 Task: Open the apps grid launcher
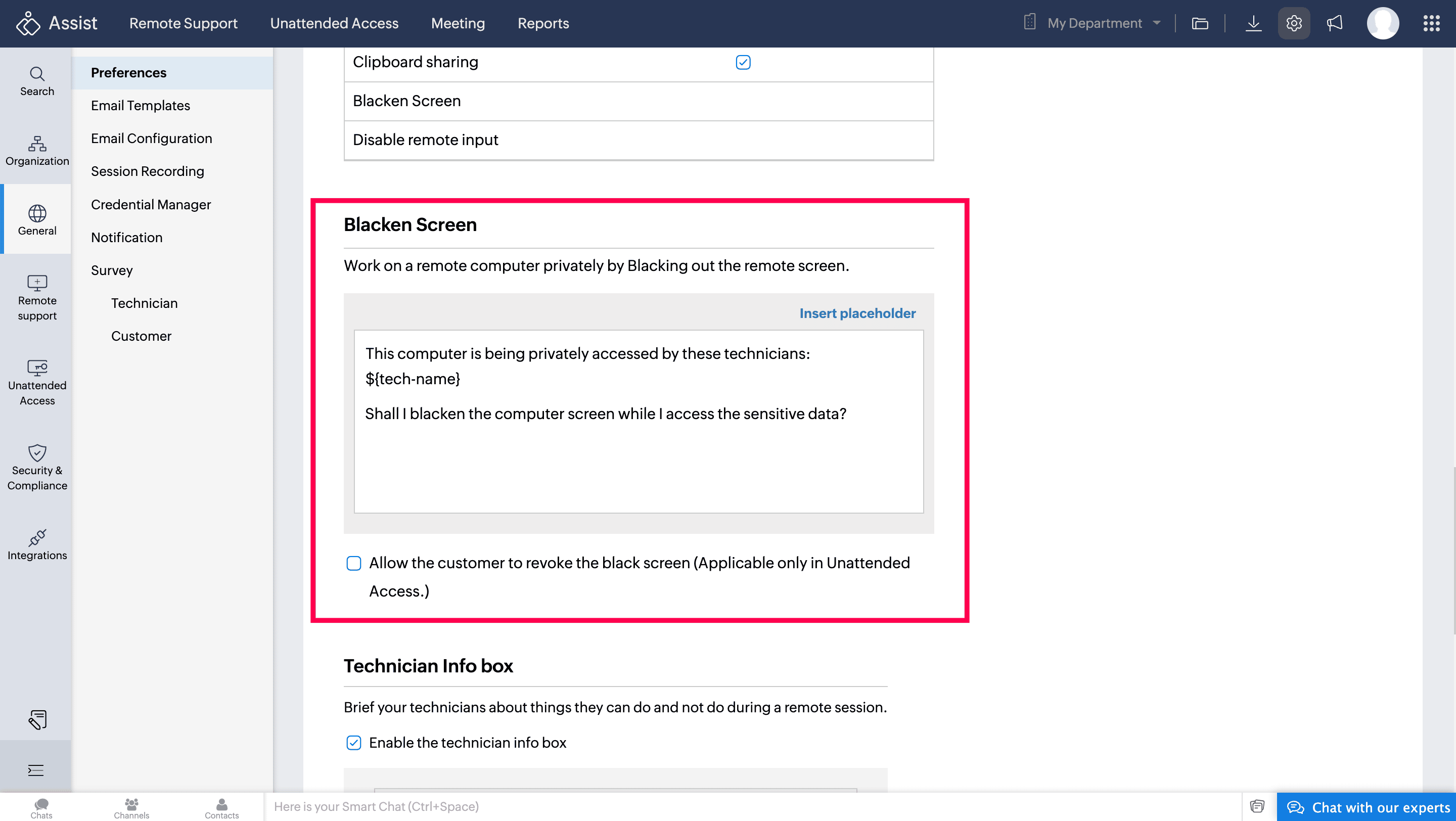(x=1431, y=23)
